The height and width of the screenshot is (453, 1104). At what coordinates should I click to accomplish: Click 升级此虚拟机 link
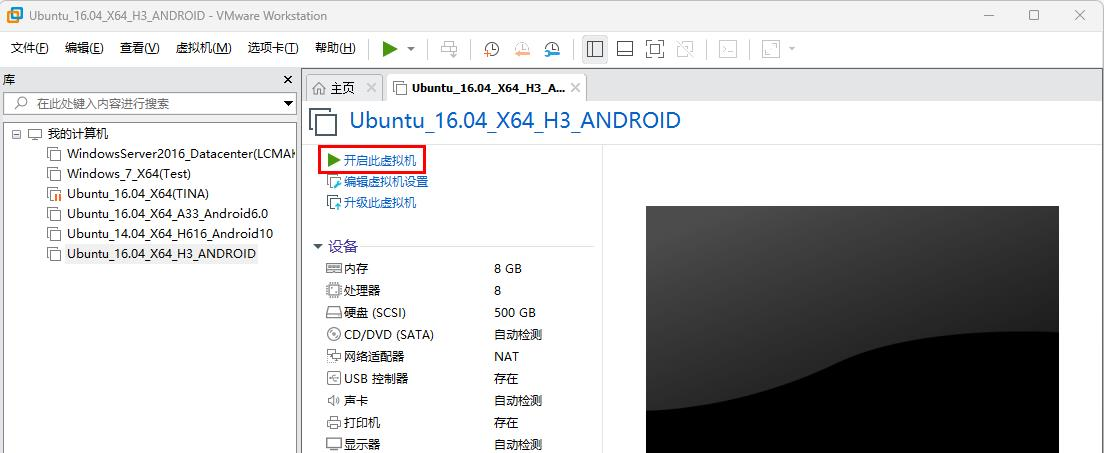coord(380,203)
